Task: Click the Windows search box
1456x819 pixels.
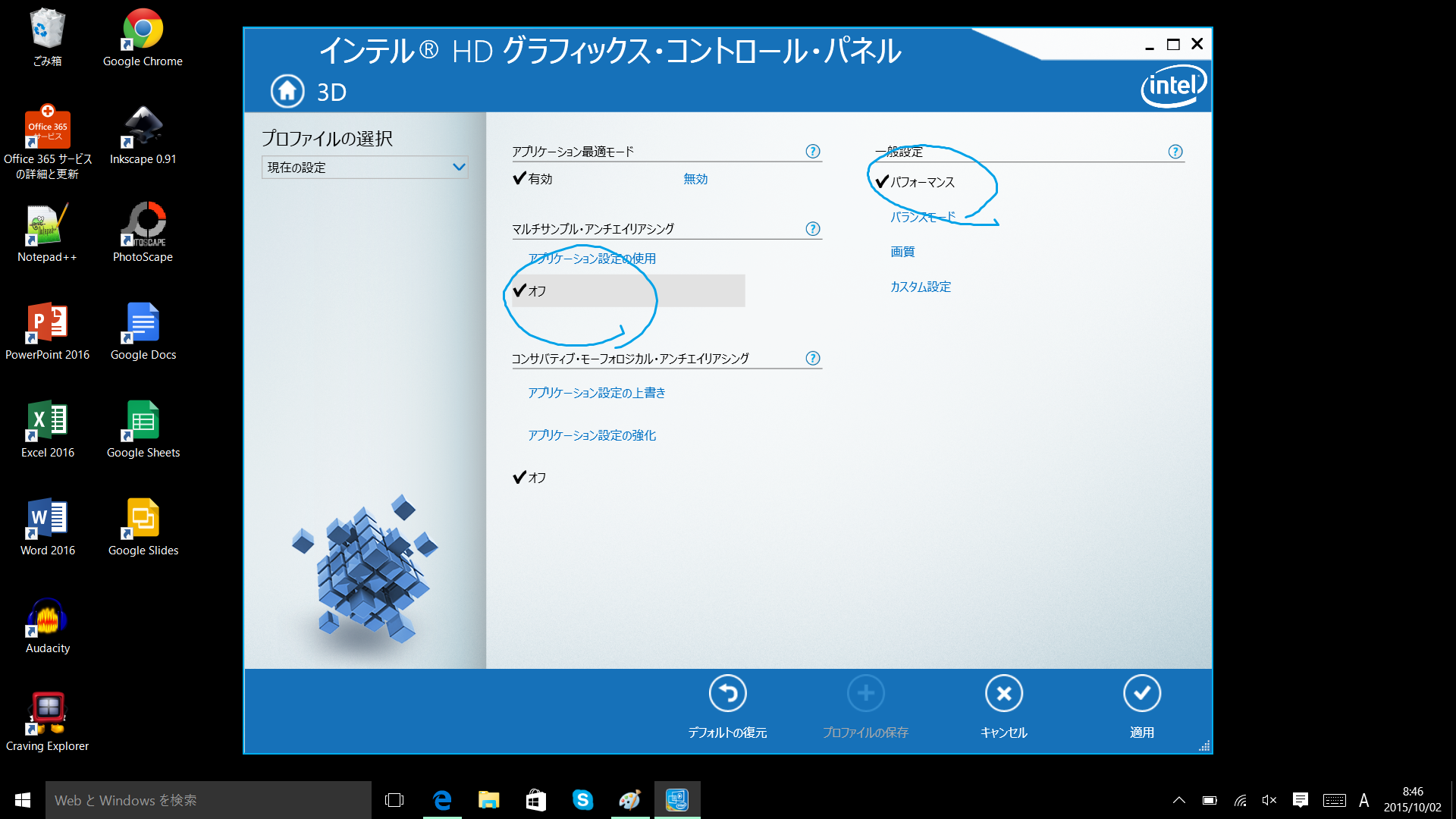Action: 209,800
